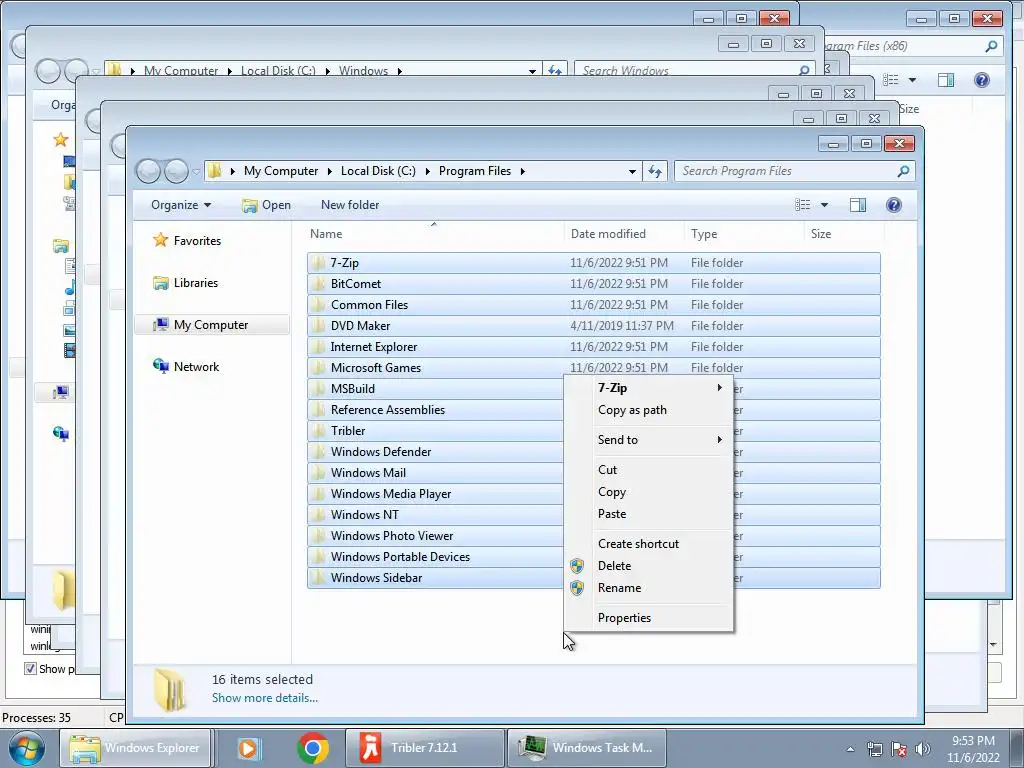The width and height of the screenshot is (1024, 768).
Task: Open Help via the blue question mark
Action: (893, 205)
